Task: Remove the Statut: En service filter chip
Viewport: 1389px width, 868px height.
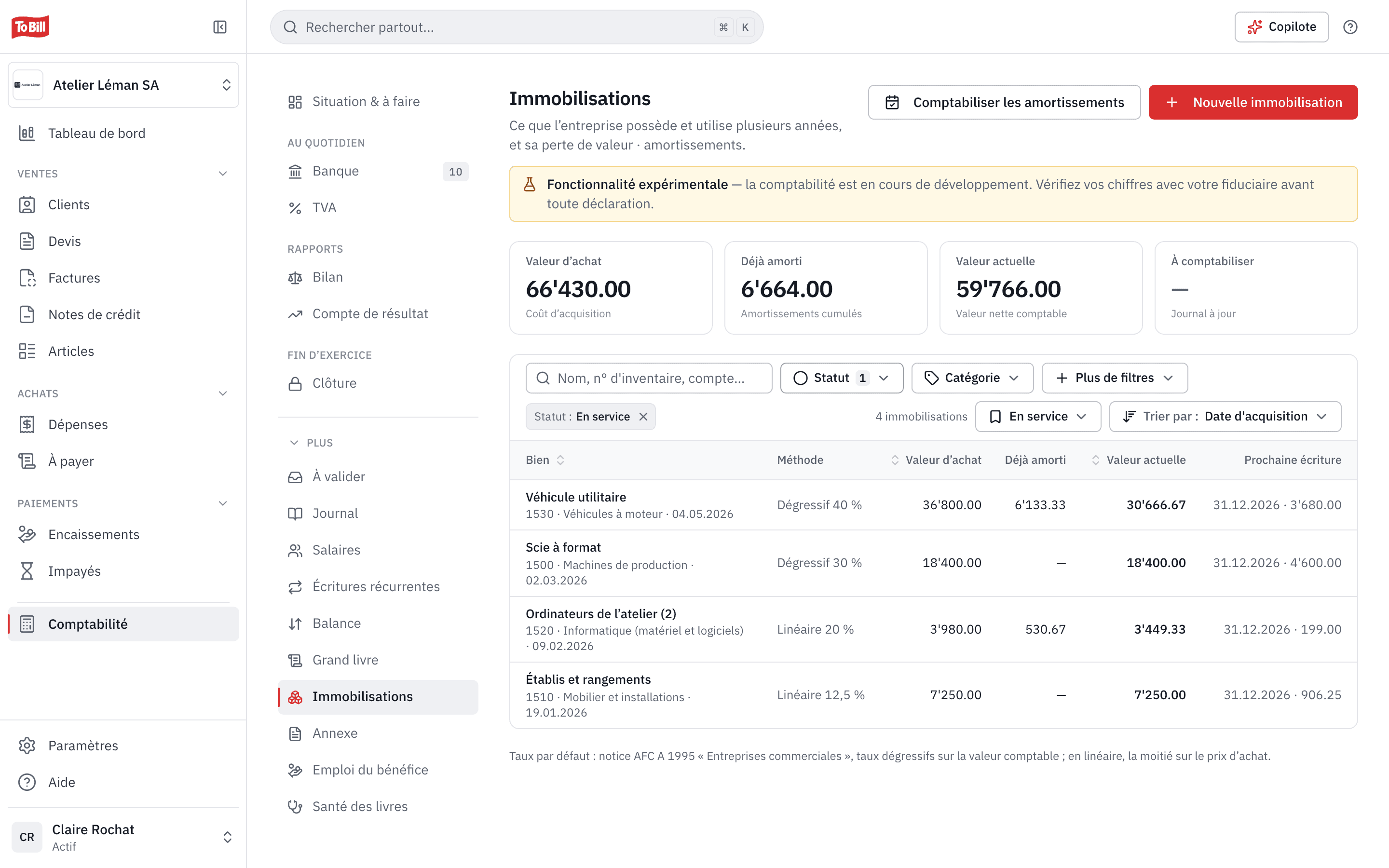Action: 643,417
